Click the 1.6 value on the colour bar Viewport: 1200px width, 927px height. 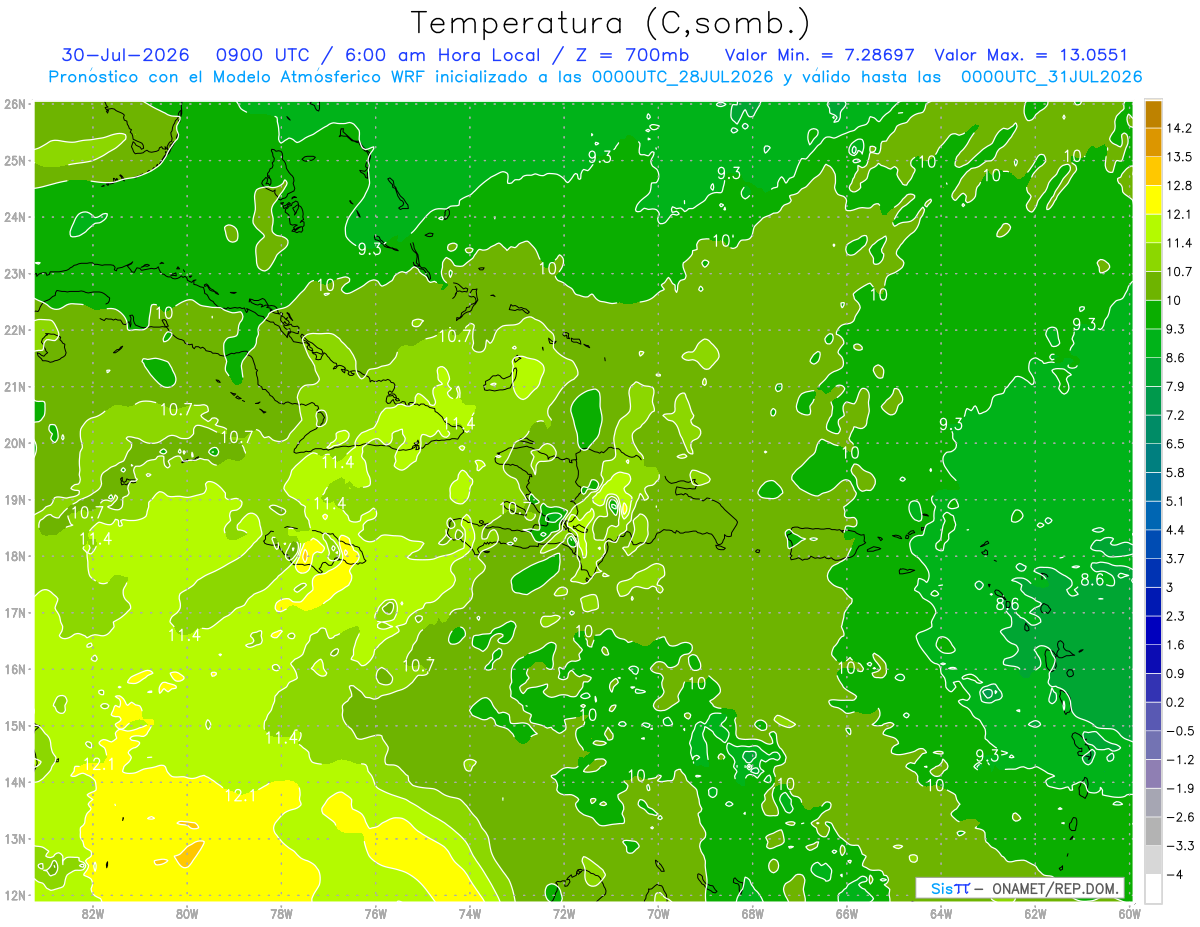click(1175, 644)
